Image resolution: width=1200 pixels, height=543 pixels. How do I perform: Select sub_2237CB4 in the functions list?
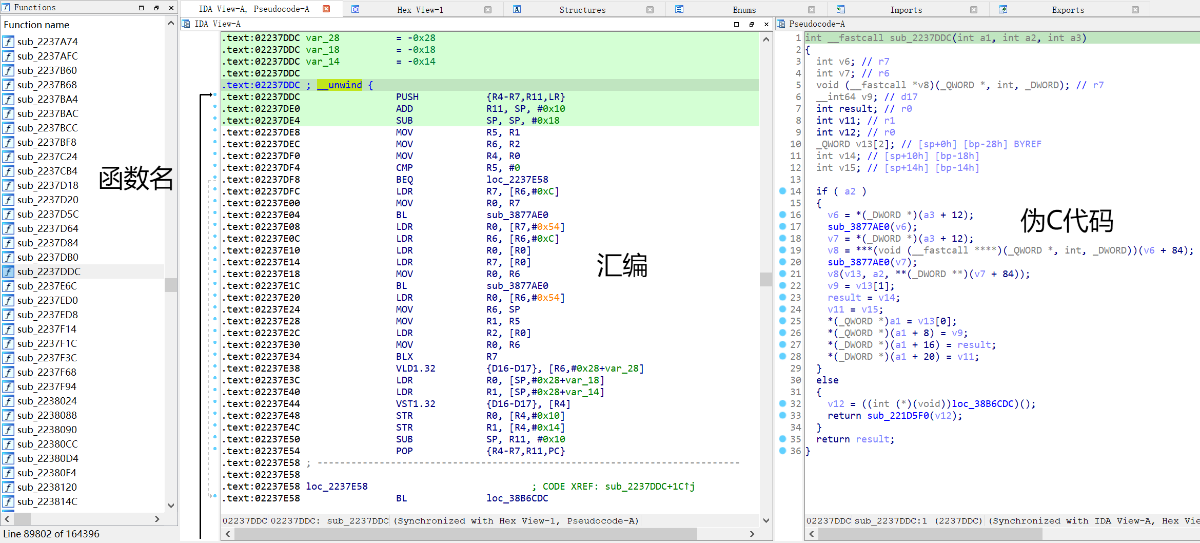[47, 171]
